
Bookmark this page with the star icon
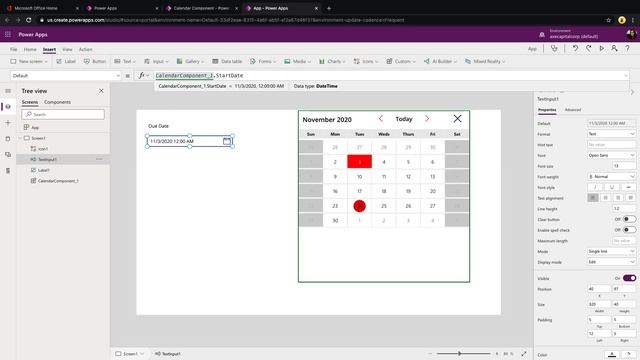(609, 20)
